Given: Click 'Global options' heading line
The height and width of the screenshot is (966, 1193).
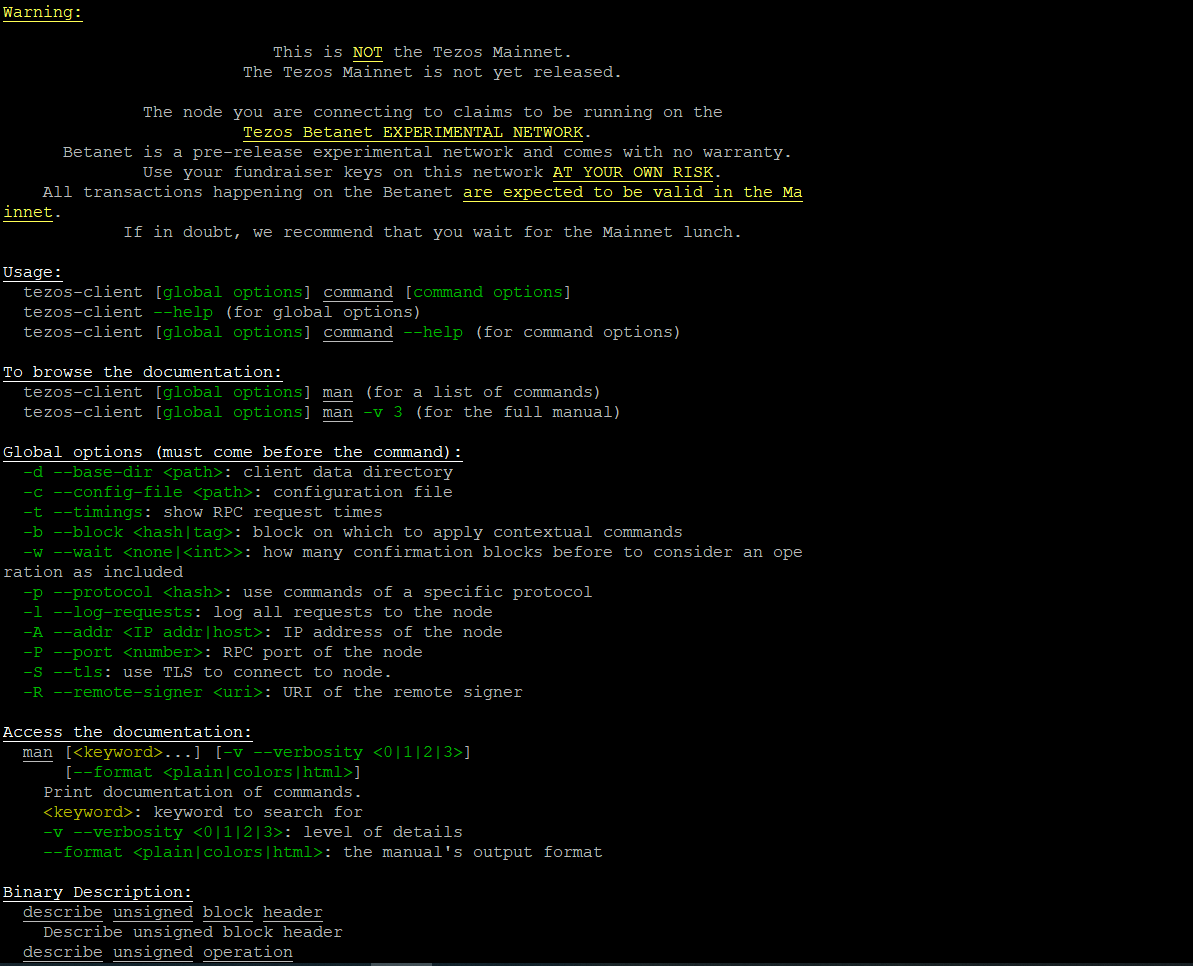Looking at the screenshot, I should [x=232, y=453].
